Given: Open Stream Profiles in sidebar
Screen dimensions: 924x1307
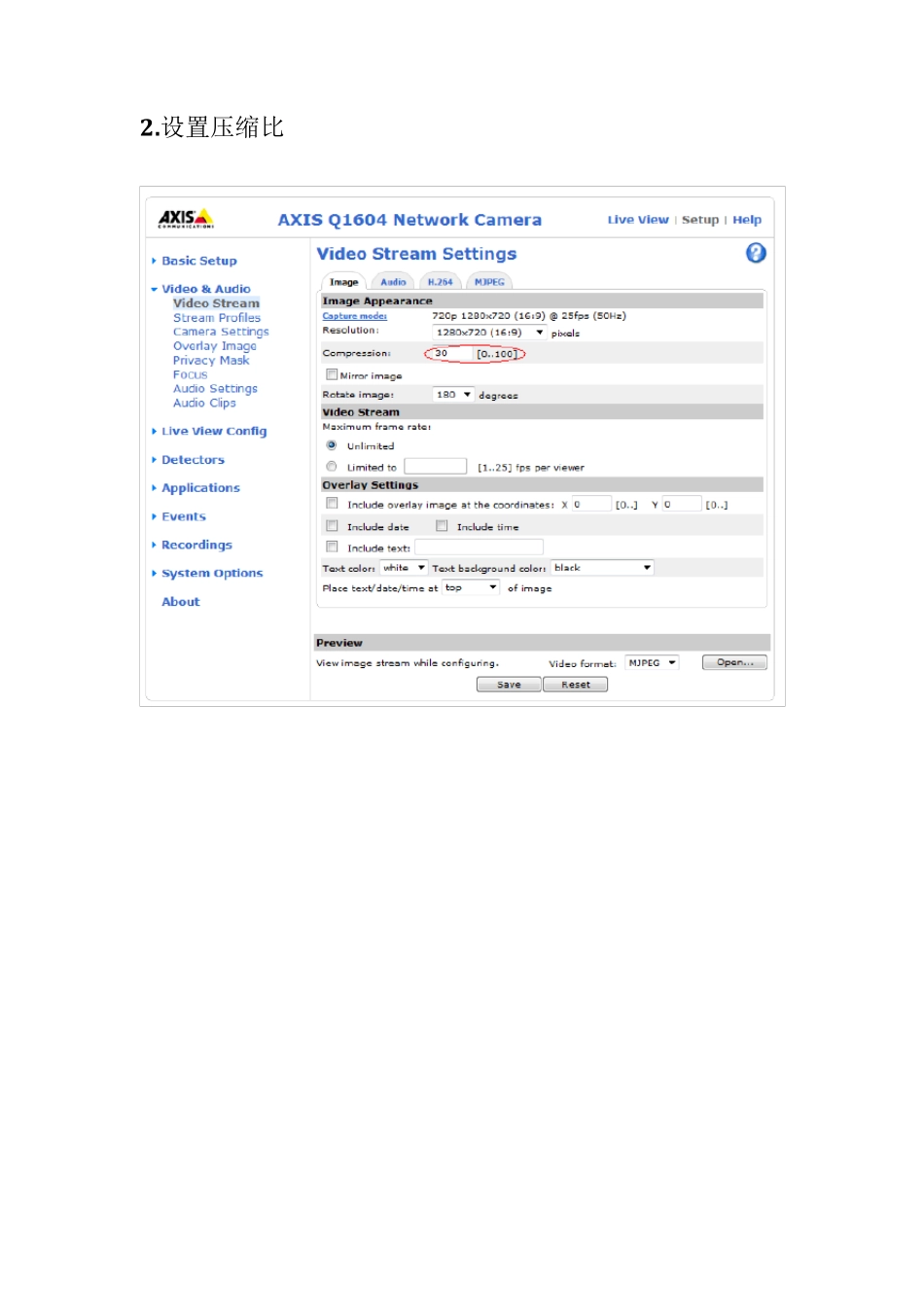Looking at the screenshot, I should (x=217, y=318).
